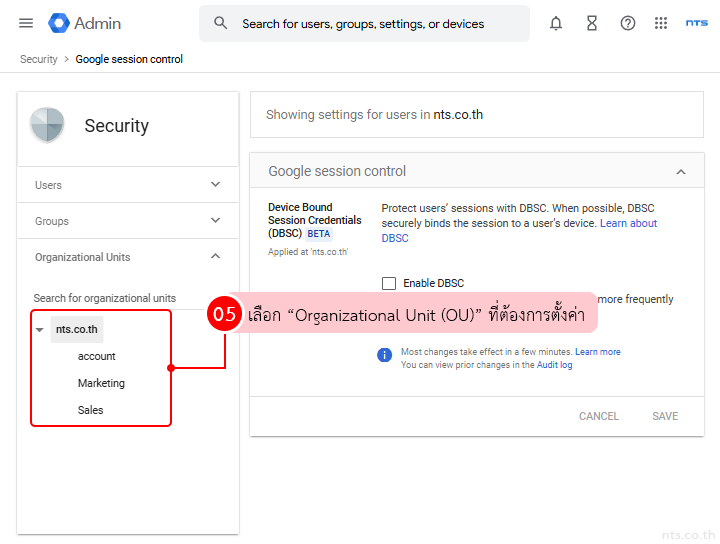
Task: Open the Google apps grid
Action: pos(661,23)
